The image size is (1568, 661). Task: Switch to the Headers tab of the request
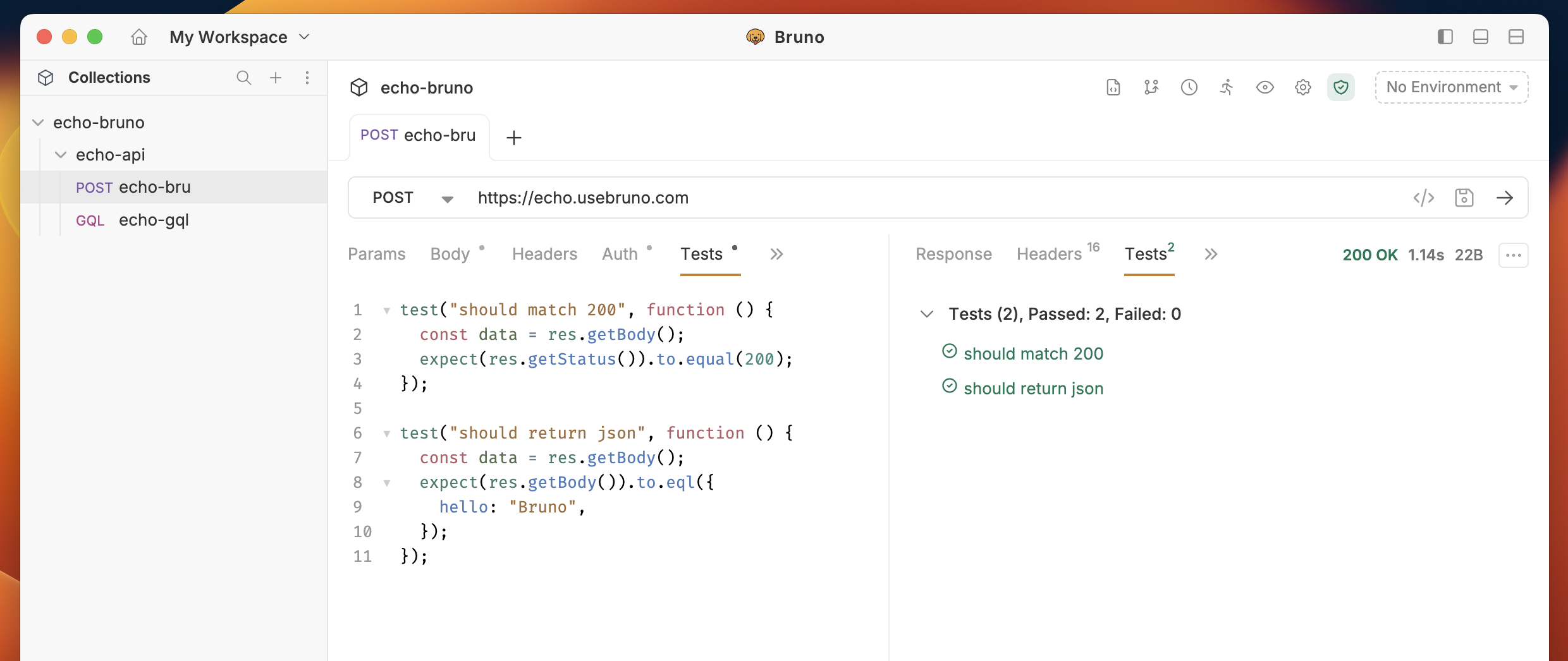pos(544,253)
